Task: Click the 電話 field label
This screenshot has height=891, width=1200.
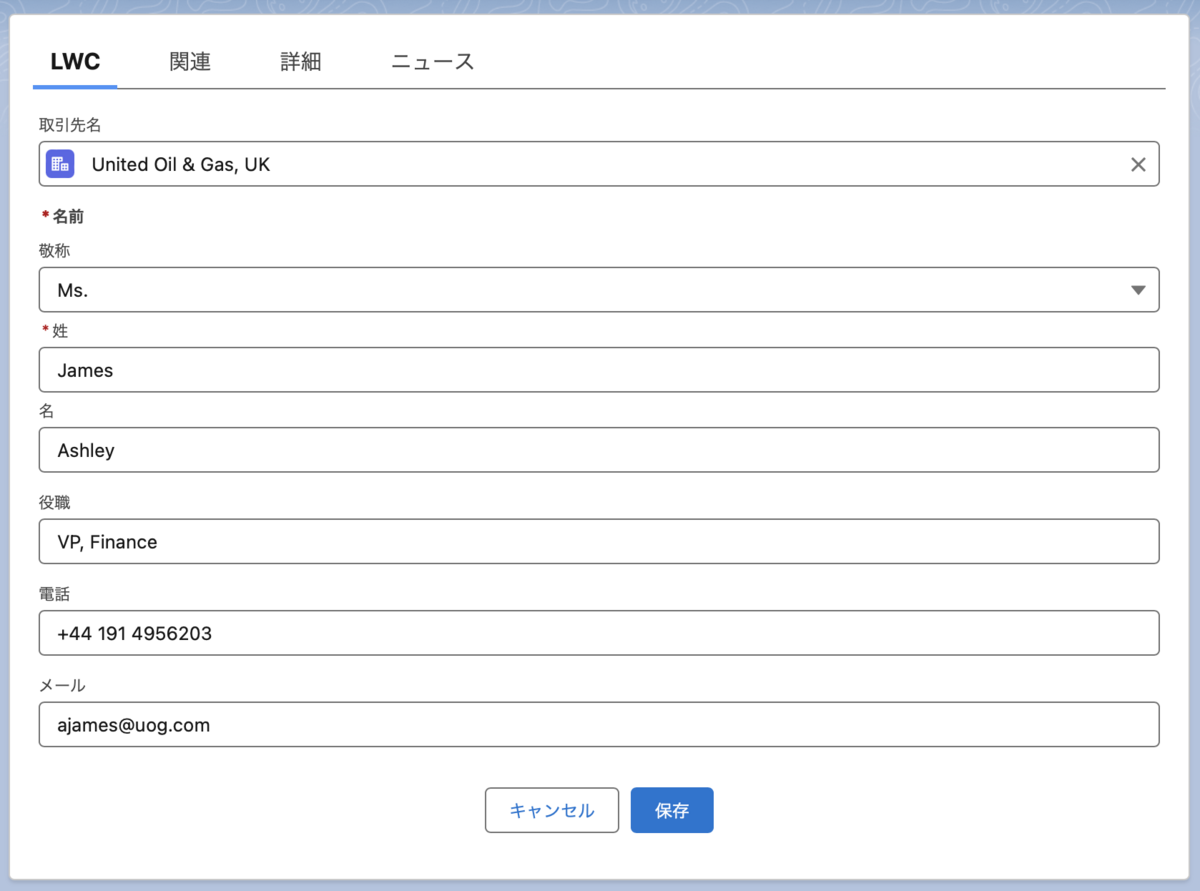Action: point(54,594)
